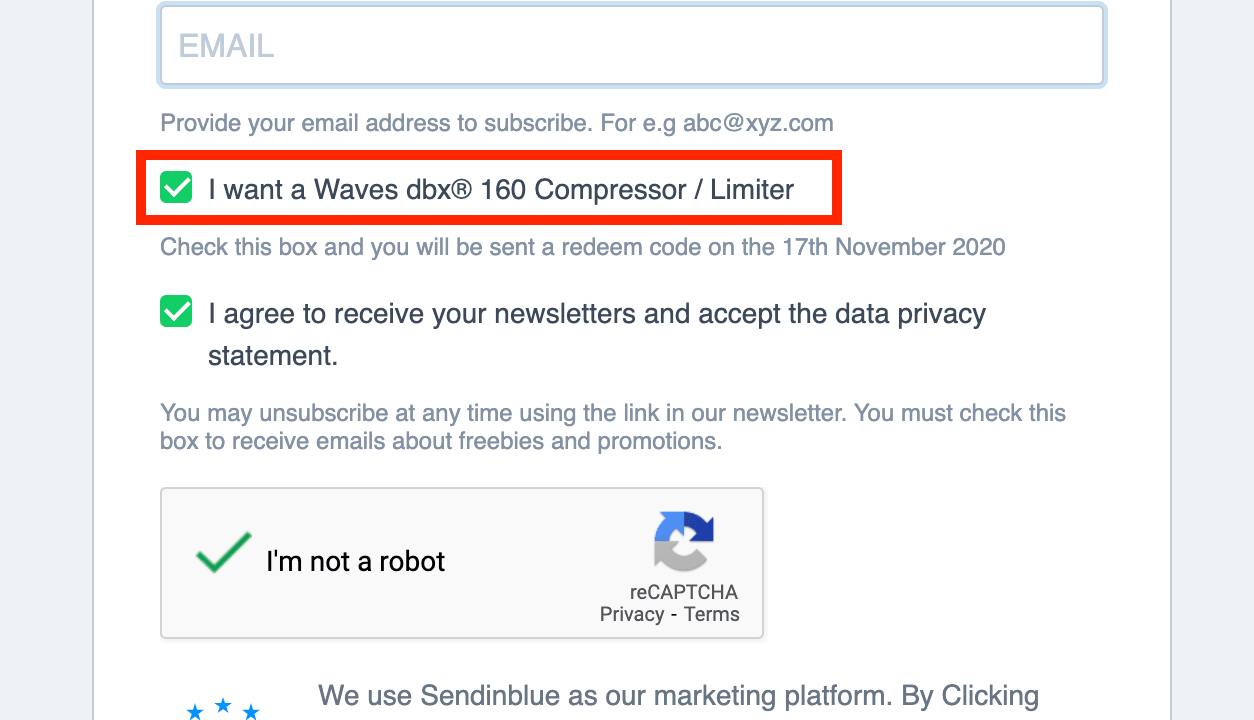Open the reCAPTCHA Privacy link
This screenshot has width=1254, height=720.
tap(631, 615)
